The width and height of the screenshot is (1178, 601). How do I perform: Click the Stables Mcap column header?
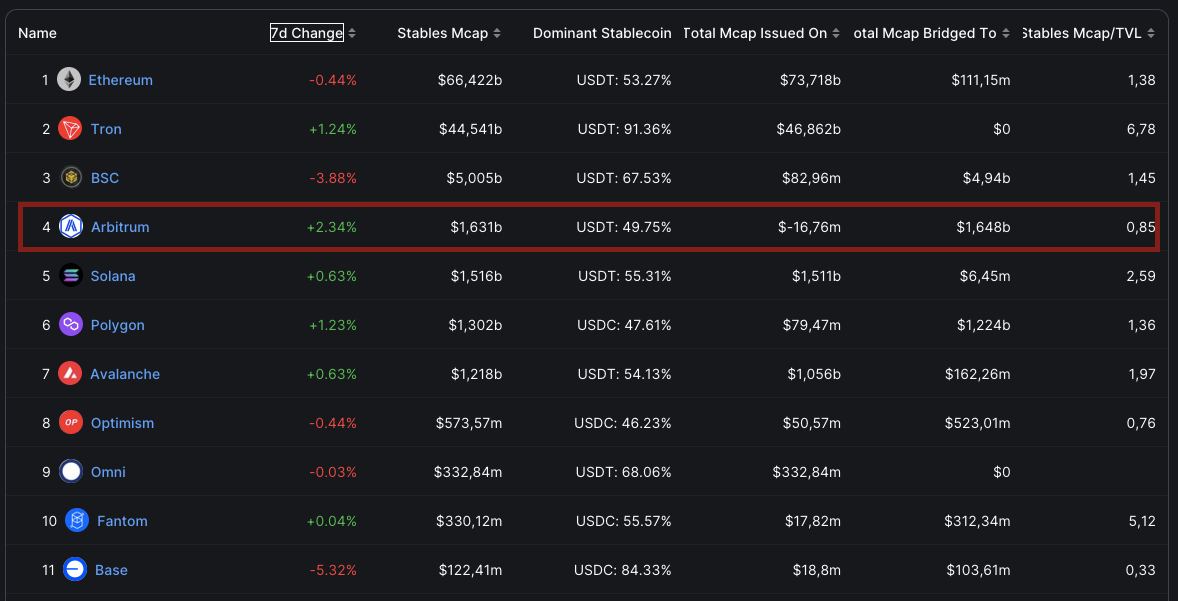(443, 33)
